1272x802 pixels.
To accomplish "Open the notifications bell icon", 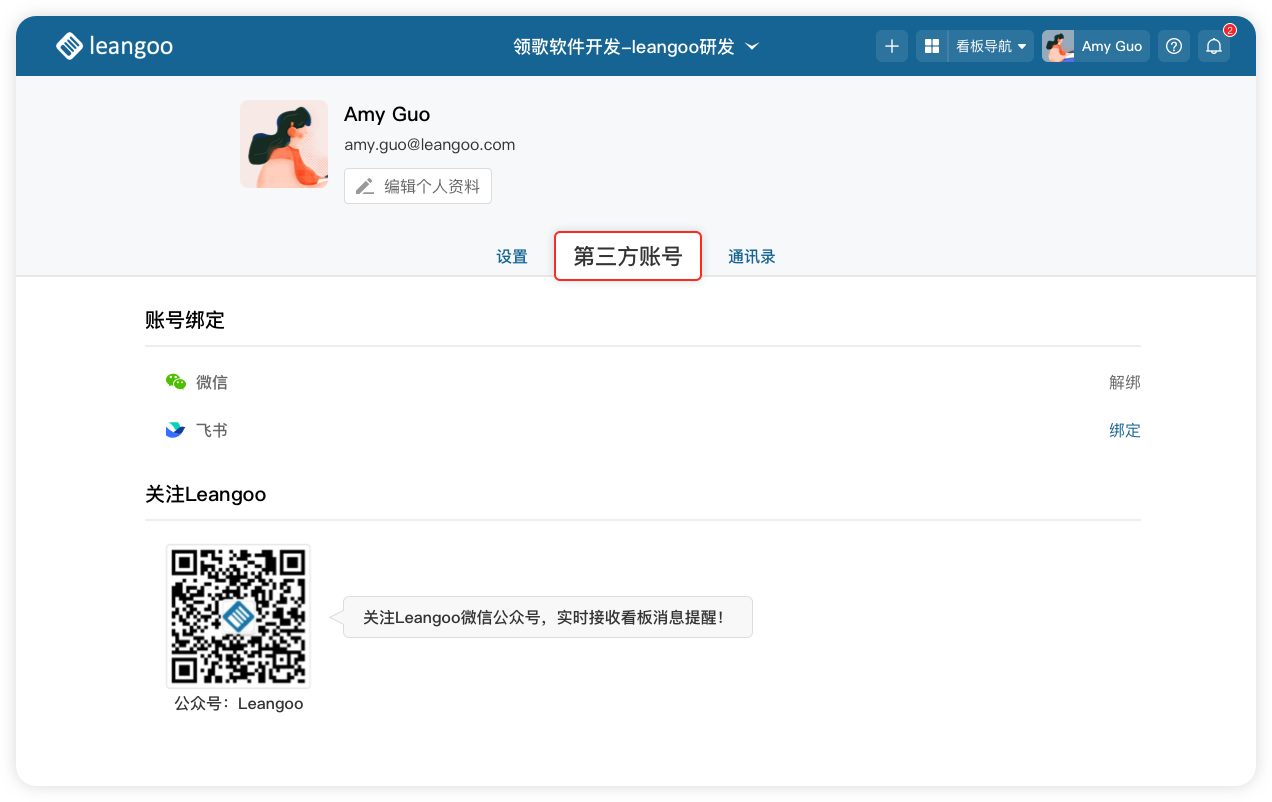I will [x=1213, y=46].
